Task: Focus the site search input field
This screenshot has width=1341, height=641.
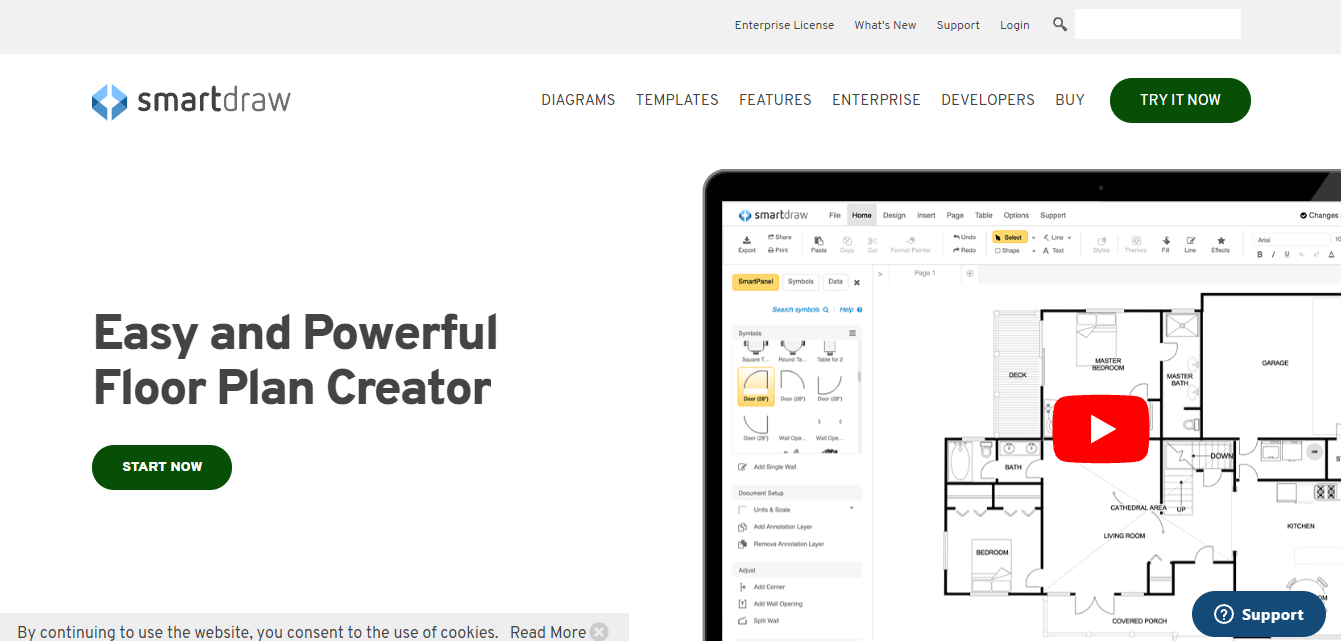Action: point(1158,24)
